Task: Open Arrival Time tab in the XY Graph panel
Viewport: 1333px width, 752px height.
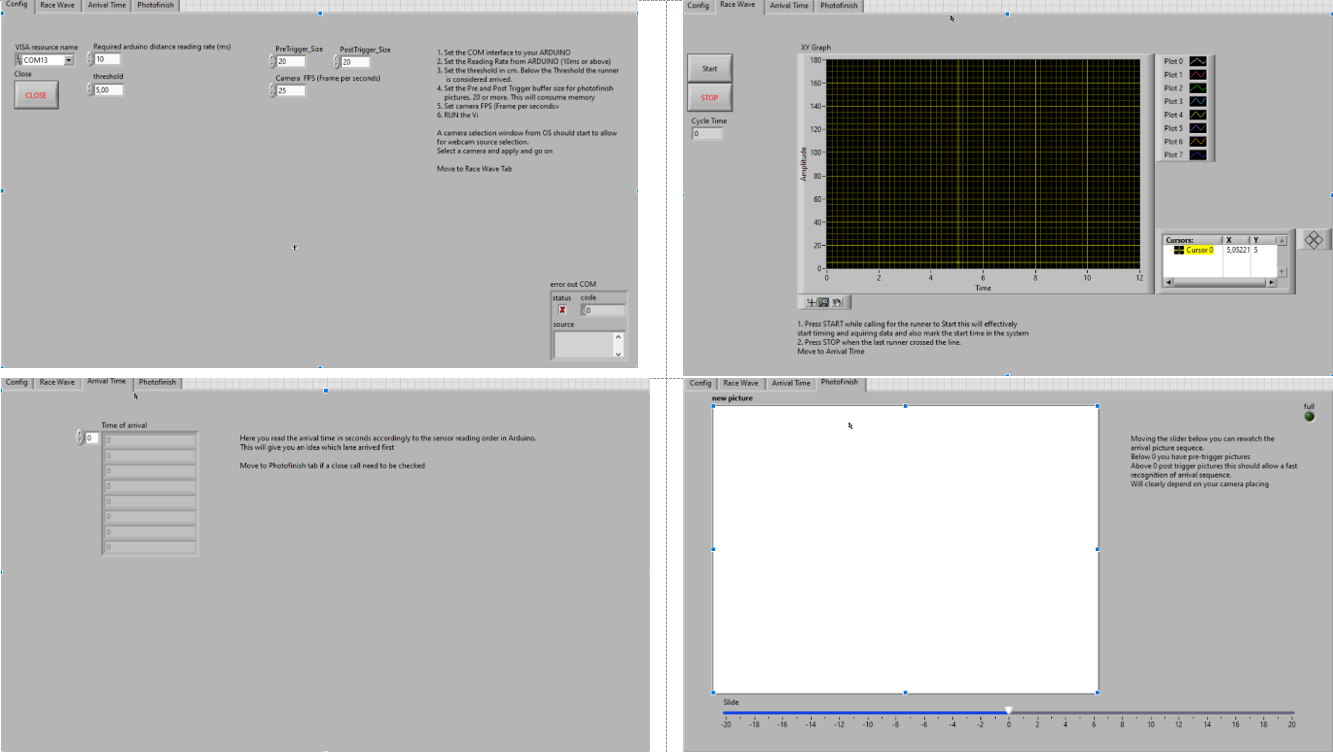Action: (x=789, y=5)
